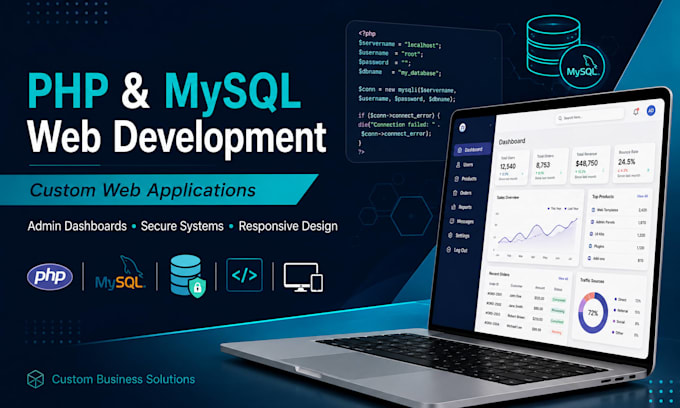Click the 12,540 total users card
The height and width of the screenshot is (408, 680).
[x=512, y=167]
